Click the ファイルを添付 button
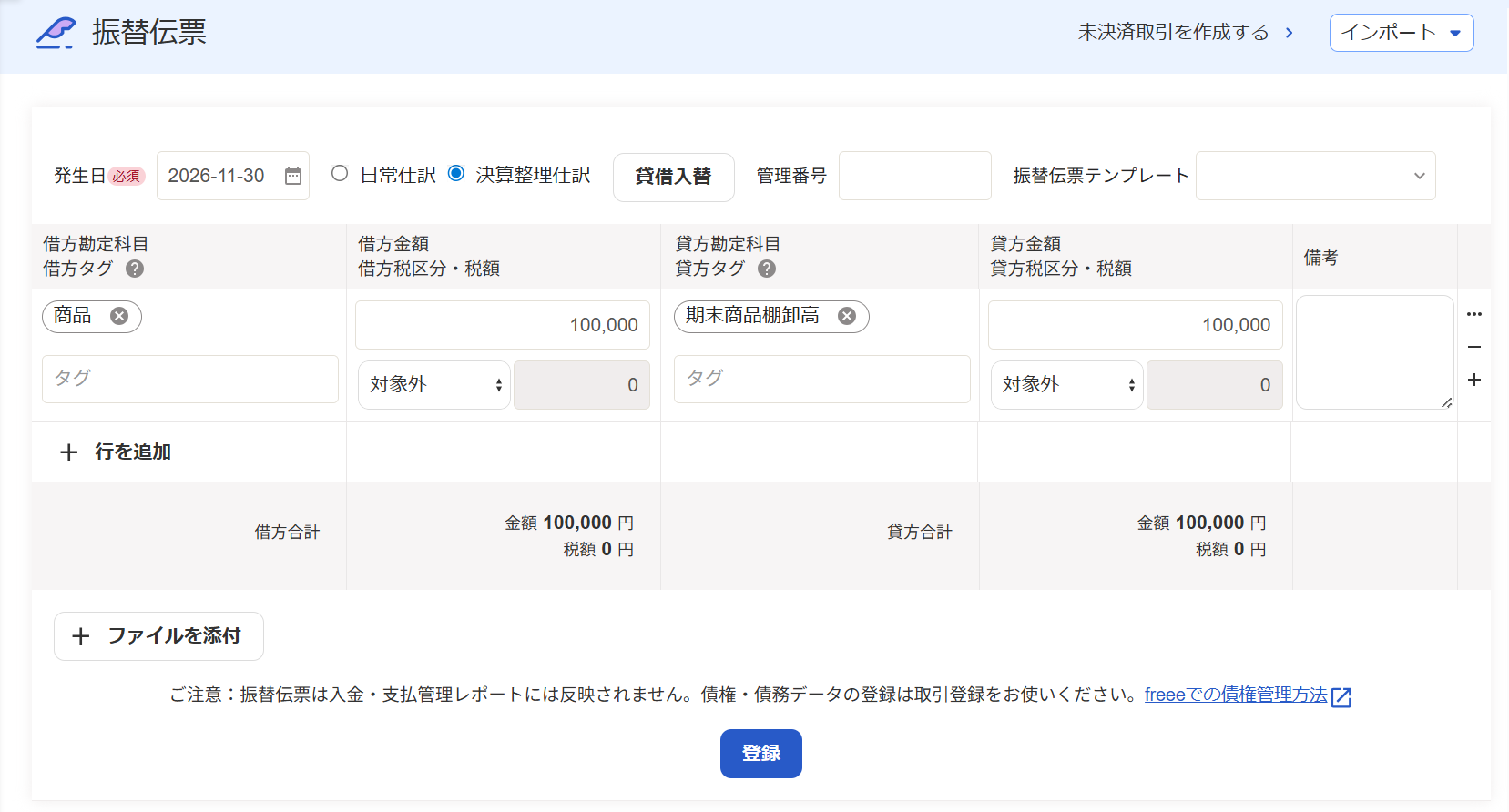Screen dimensions: 1509x812 (x=158, y=636)
